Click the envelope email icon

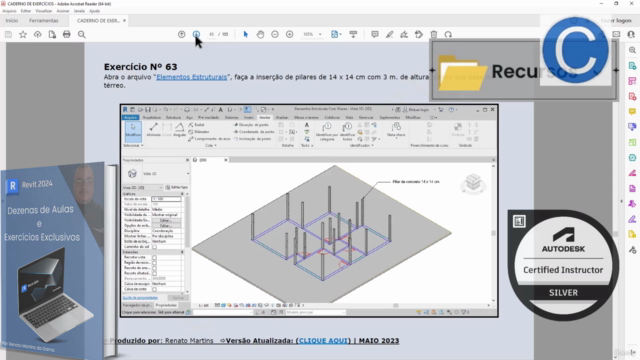[x=616, y=35]
